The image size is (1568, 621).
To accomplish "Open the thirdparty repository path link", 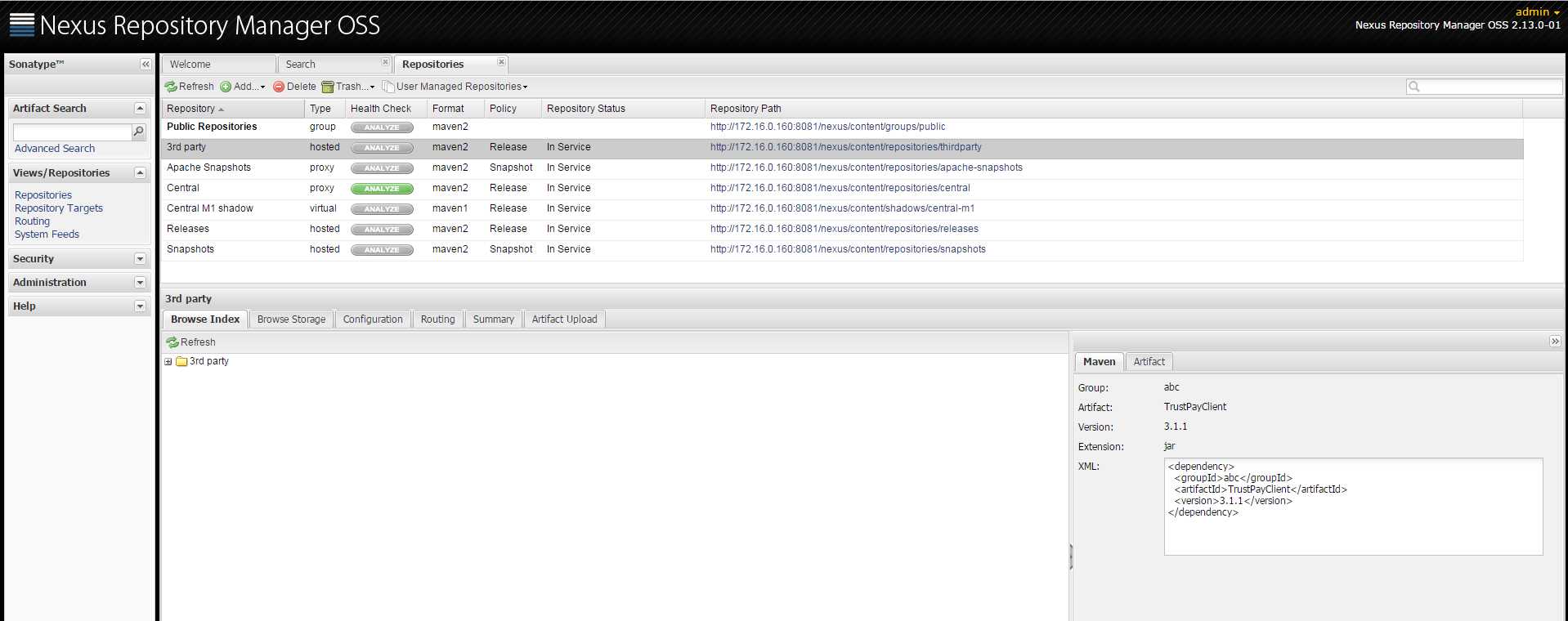I will point(846,147).
